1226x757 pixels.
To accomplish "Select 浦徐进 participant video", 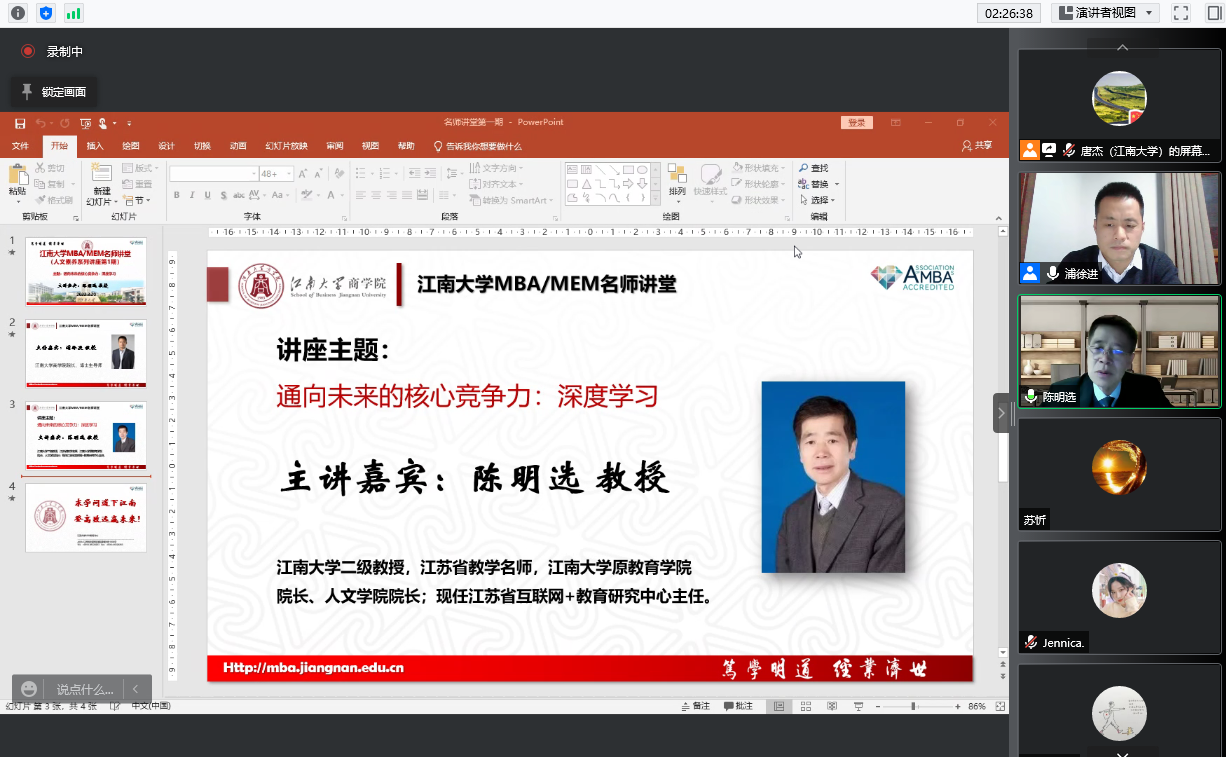I will pos(1120,229).
